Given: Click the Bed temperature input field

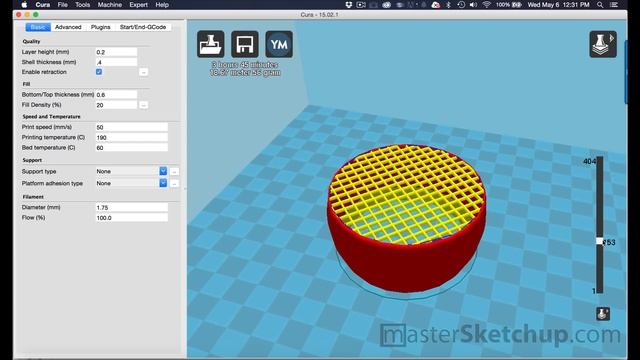Looking at the screenshot, I should [131, 148].
